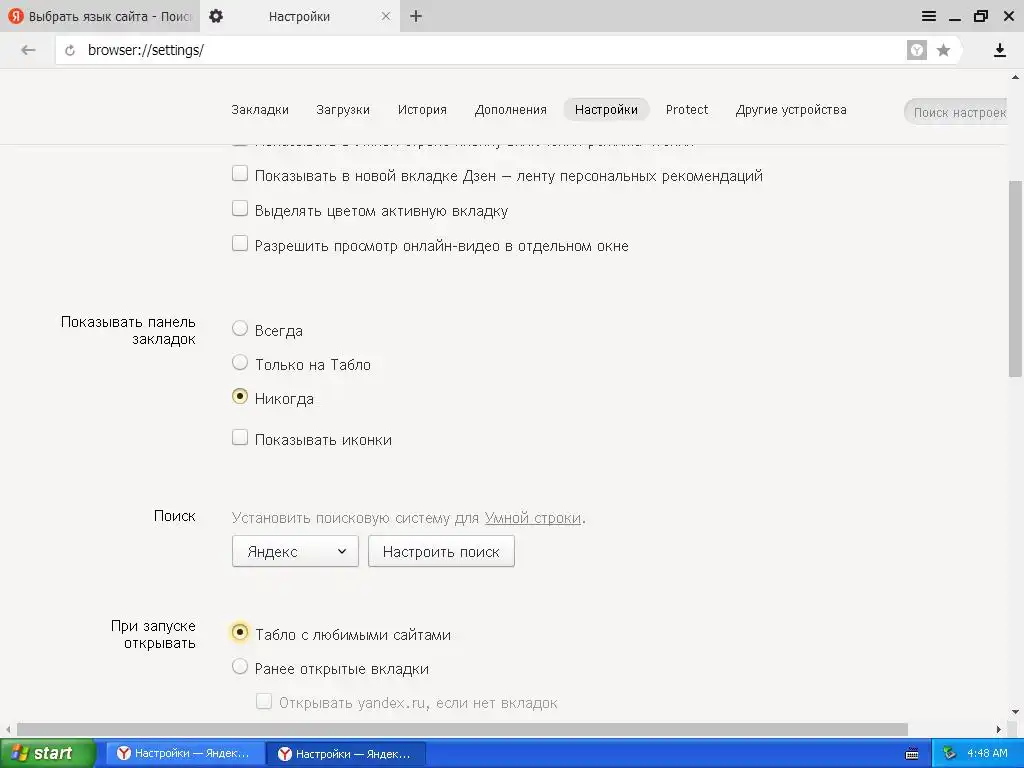The image size is (1024, 768).
Task: Open the browser hamburger menu
Action: coord(929,16)
